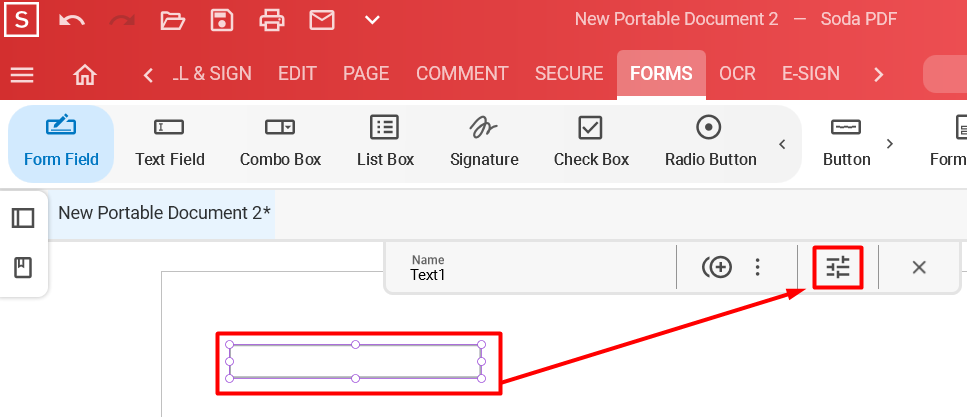
Task: Undo the last action
Action: point(72,20)
